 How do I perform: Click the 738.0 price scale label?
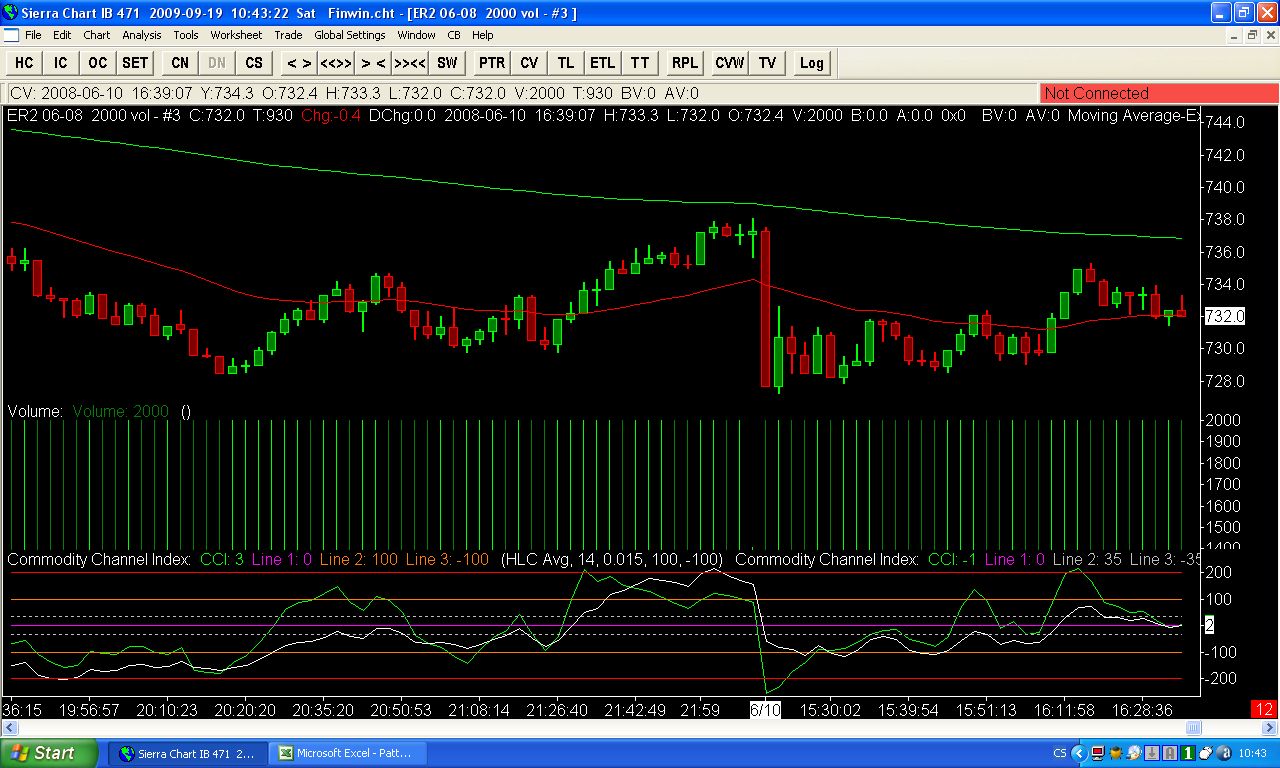coord(1227,219)
